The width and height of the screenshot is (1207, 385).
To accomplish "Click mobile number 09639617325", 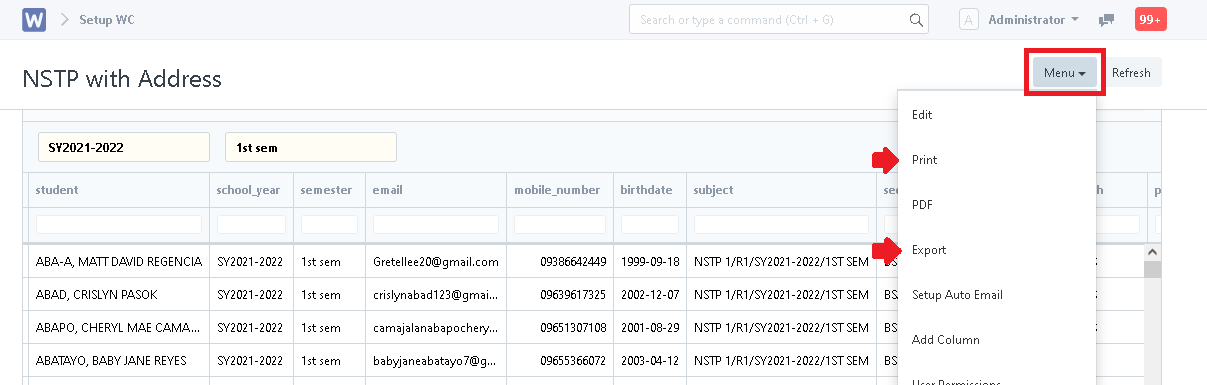I will pyautogui.click(x=572, y=295).
